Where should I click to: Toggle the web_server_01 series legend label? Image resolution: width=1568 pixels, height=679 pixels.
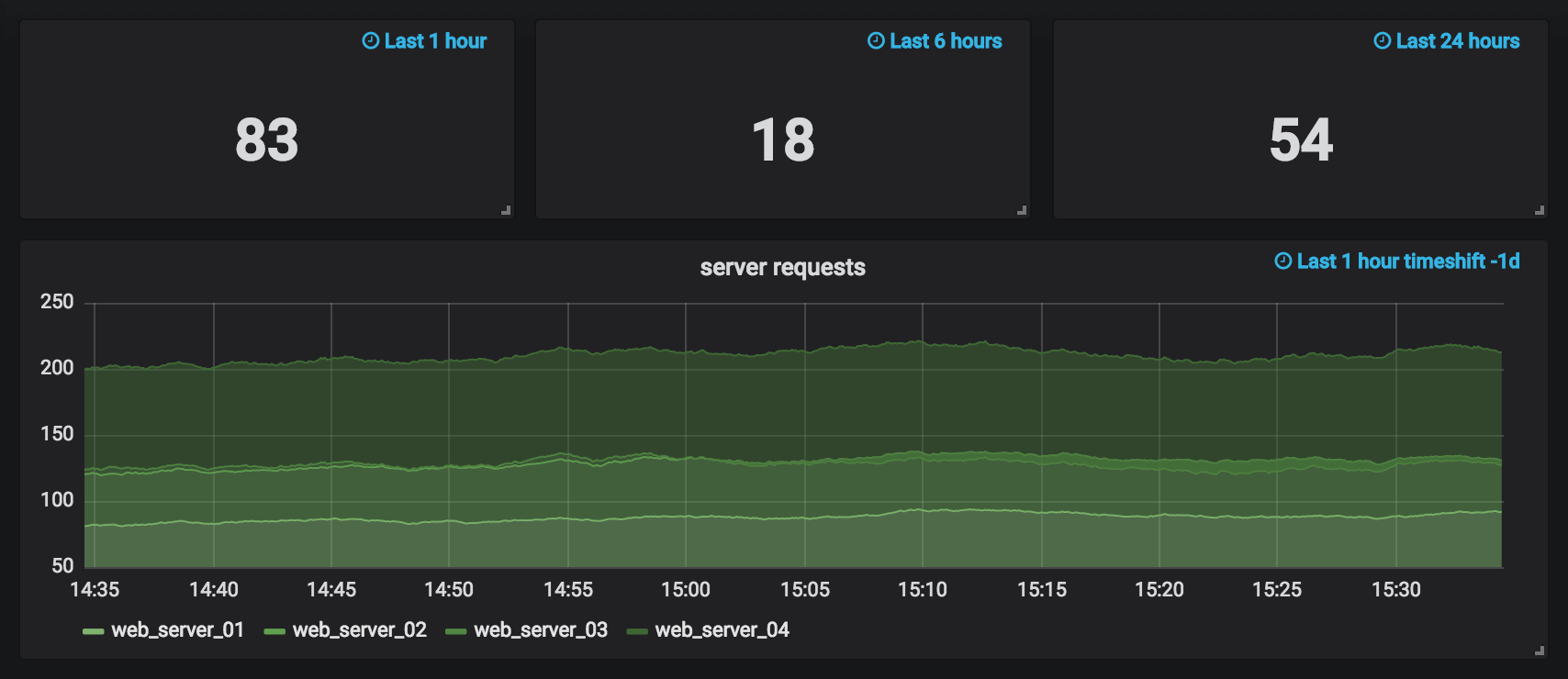pyautogui.click(x=177, y=630)
